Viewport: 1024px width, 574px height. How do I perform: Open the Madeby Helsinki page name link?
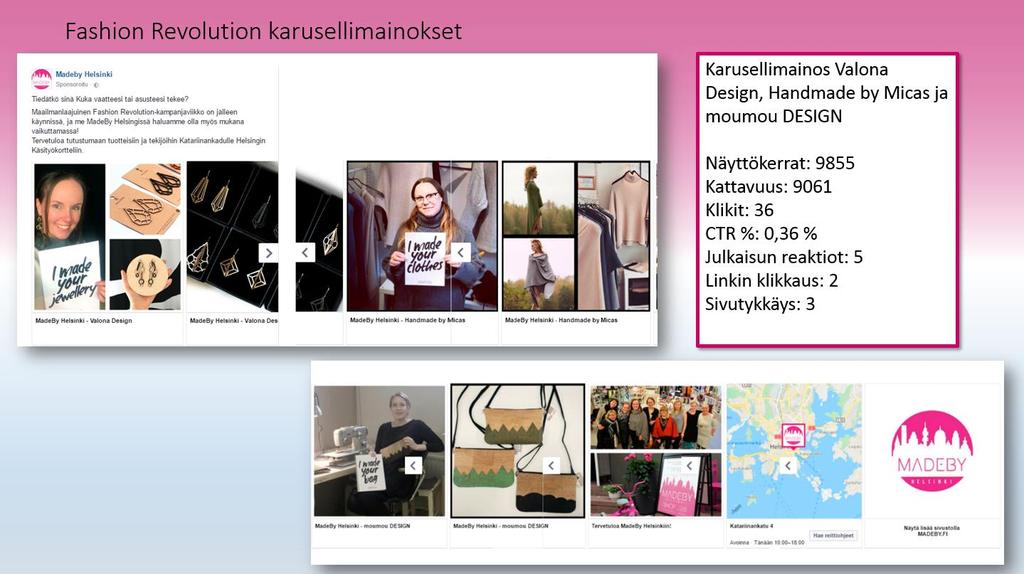(x=84, y=74)
